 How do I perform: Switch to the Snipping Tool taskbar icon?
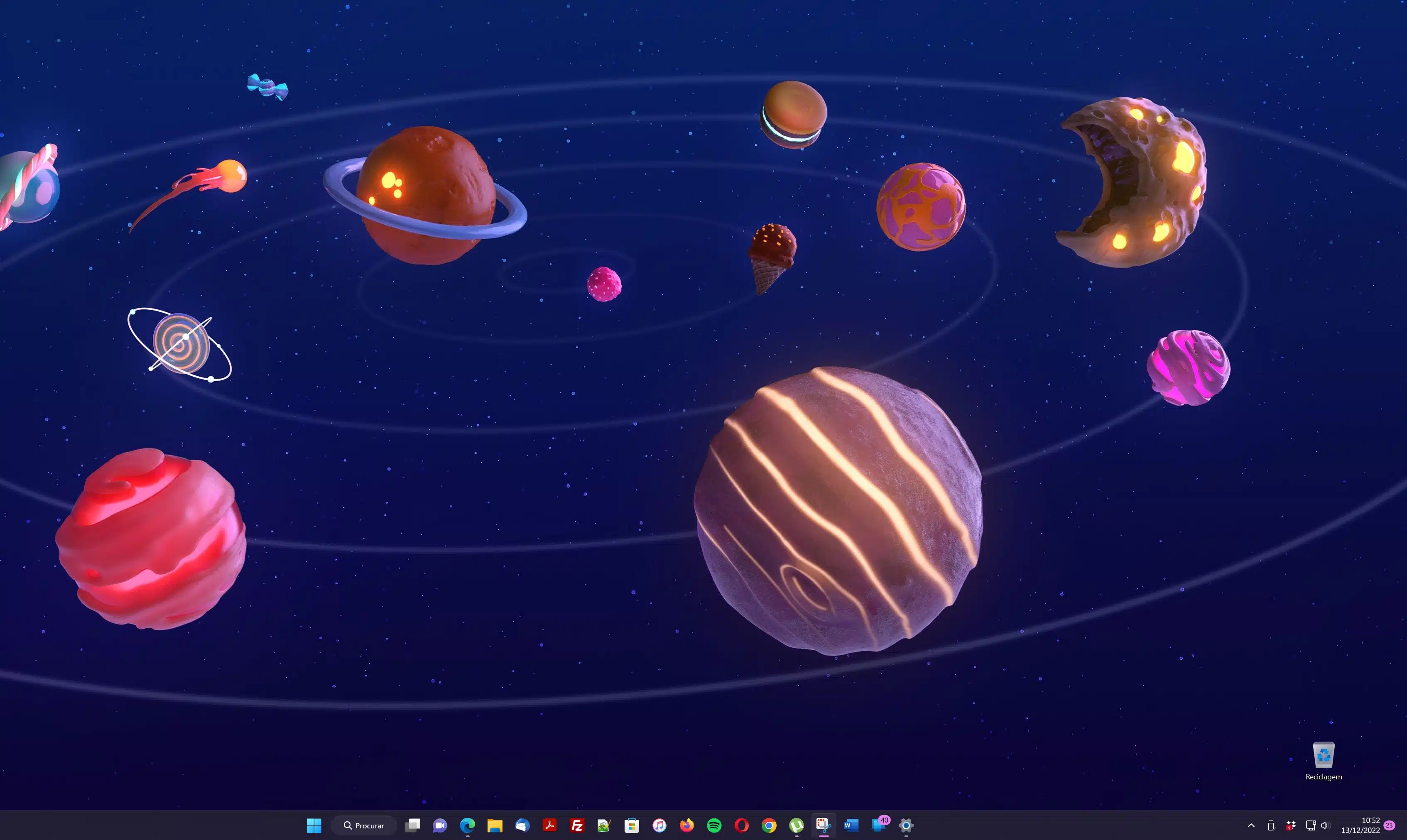tap(824, 825)
